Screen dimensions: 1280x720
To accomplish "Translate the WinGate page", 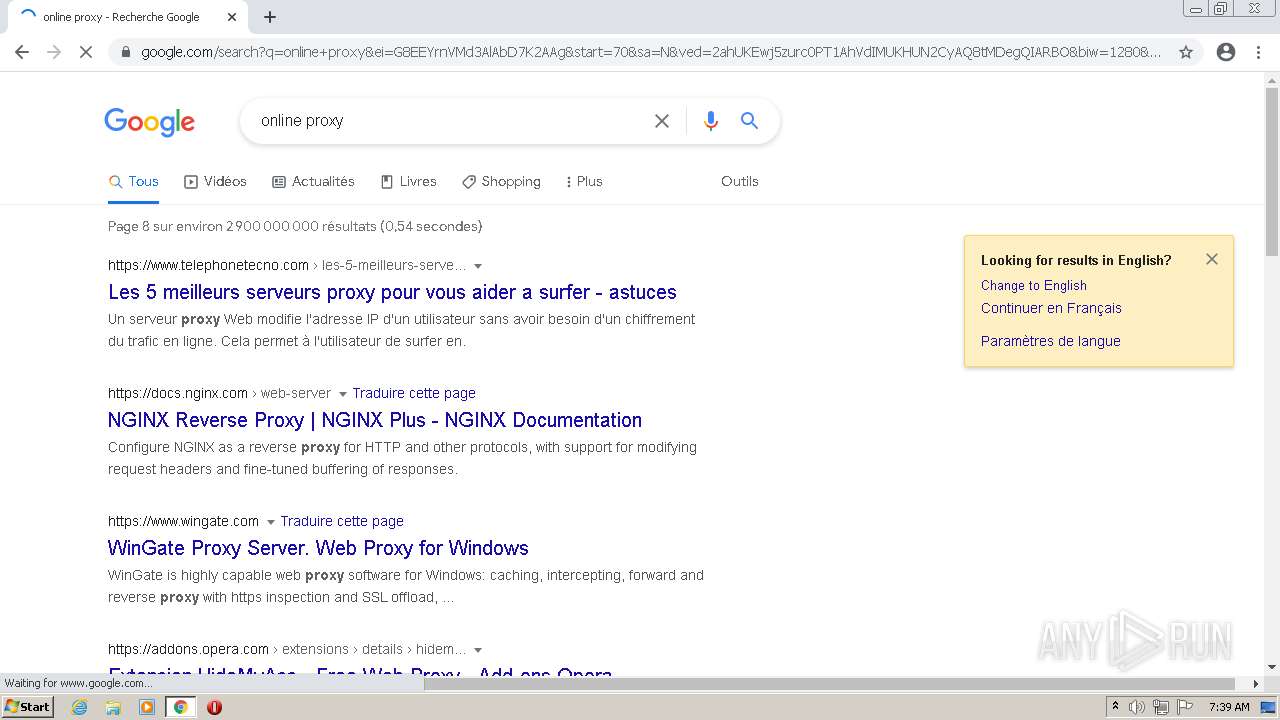I will tap(342, 521).
